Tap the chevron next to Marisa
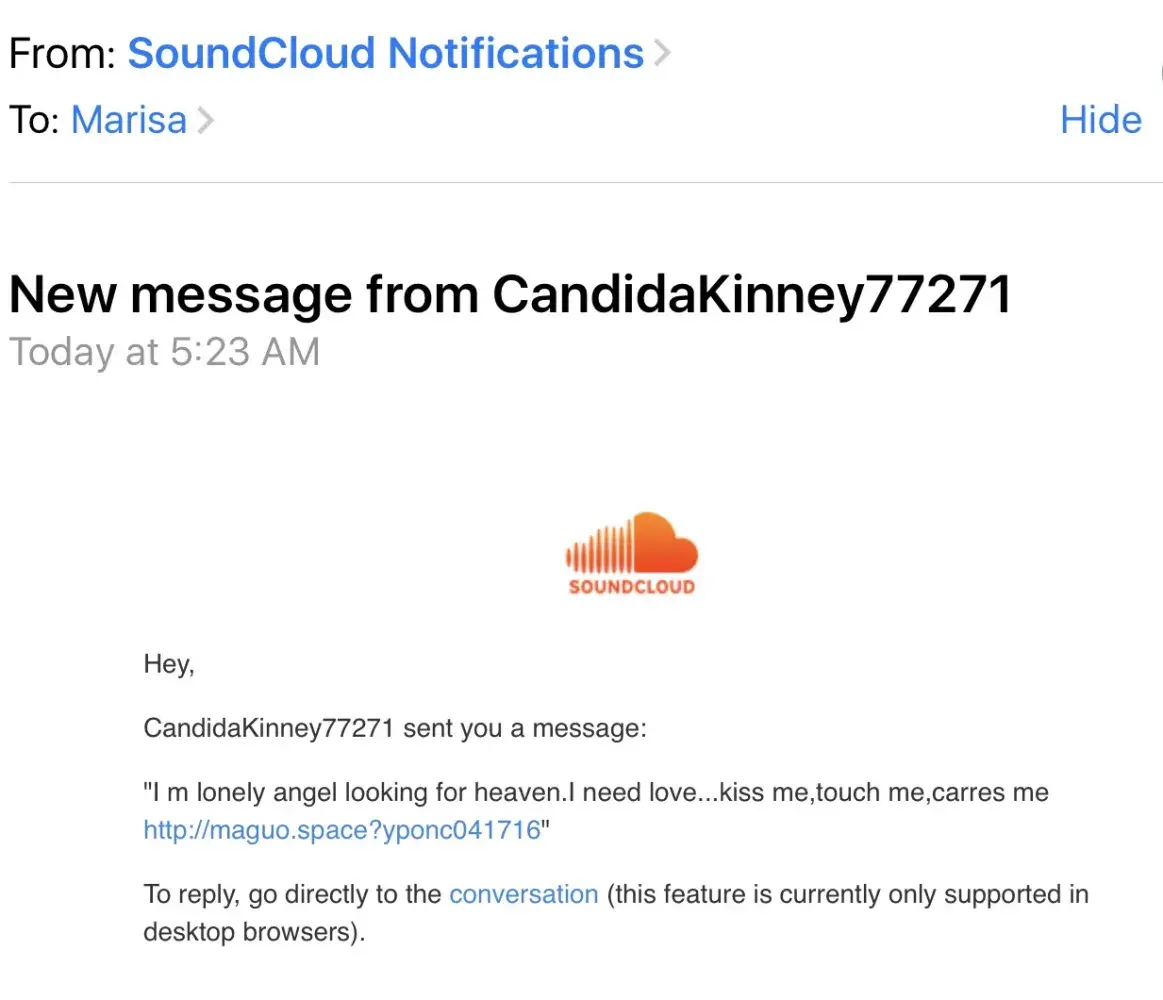 (x=205, y=121)
